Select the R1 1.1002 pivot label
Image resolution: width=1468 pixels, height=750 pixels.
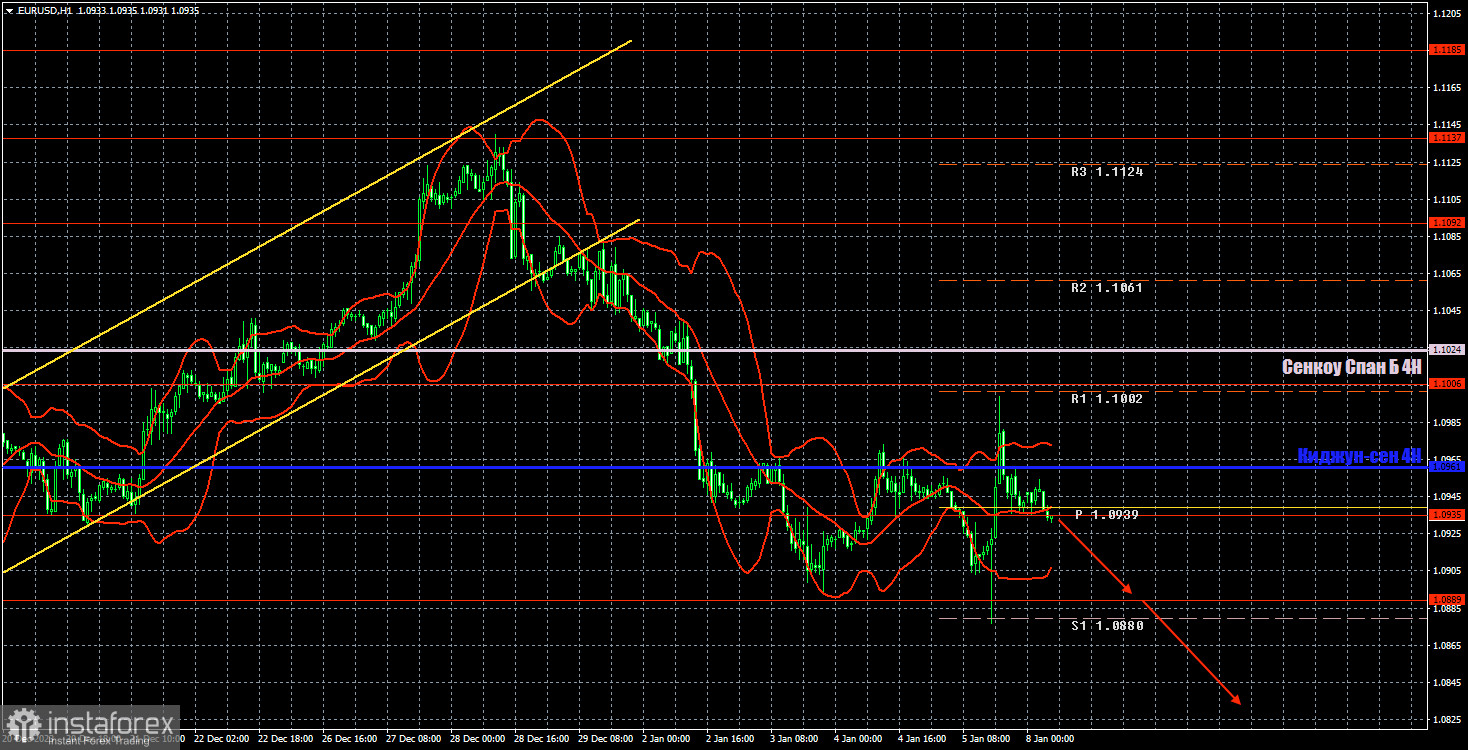click(x=1107, y=399)
